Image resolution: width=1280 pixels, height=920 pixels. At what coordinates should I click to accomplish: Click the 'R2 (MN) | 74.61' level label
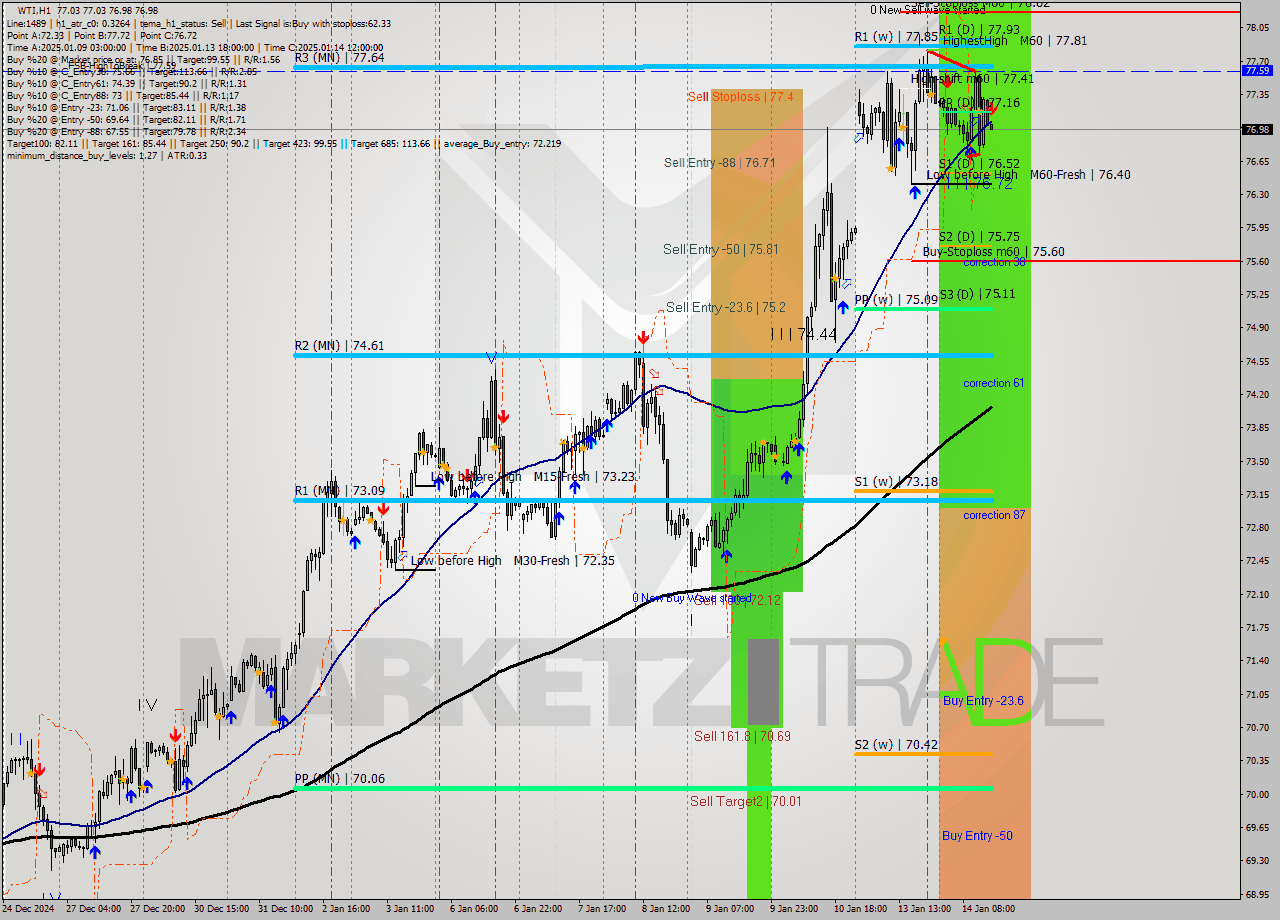coord(339,346)
